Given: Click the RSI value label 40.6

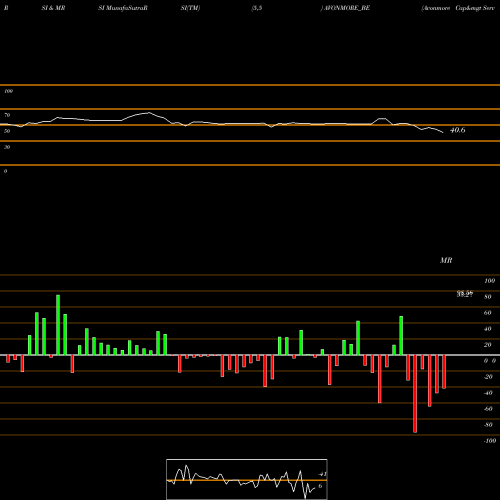Looking at the screenshot, I should pyautogui.click(x=458, y=130).
